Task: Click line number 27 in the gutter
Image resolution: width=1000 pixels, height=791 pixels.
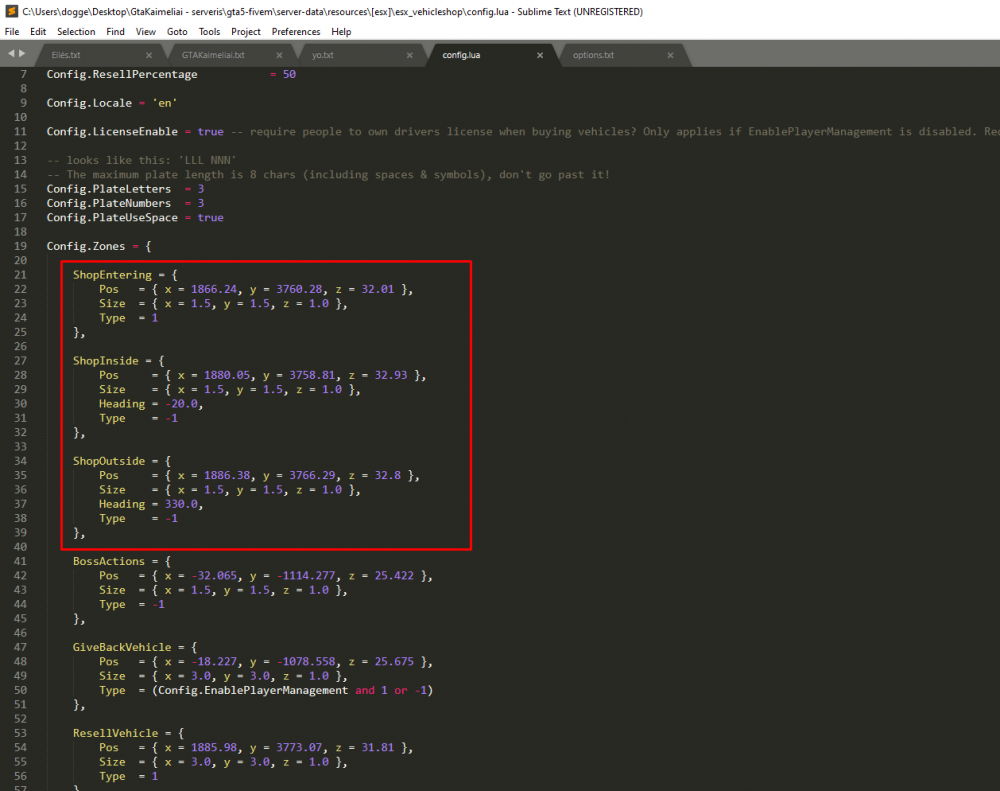Action: [x=20, y=361]
